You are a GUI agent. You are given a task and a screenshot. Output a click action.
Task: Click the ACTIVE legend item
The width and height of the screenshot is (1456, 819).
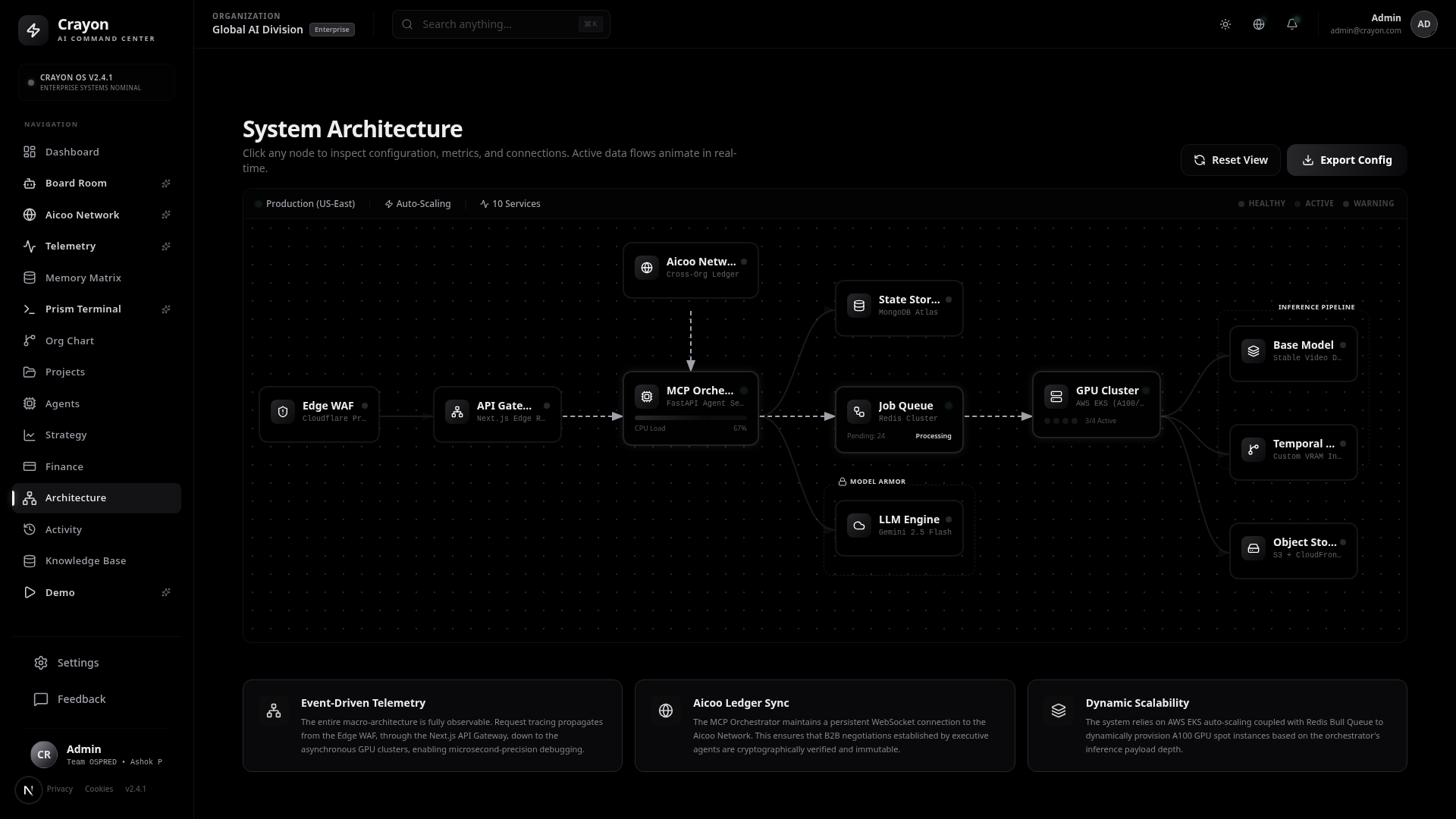(1314, 204)
